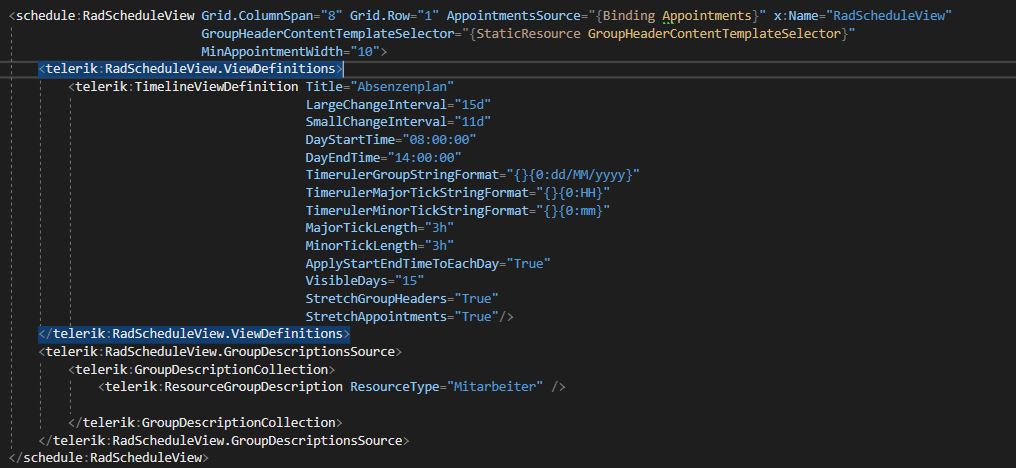Click the highlighted closing RadScheduleView.ViewDefinitions tag
The image size is (1016, 468).
[x=194, y=334]
